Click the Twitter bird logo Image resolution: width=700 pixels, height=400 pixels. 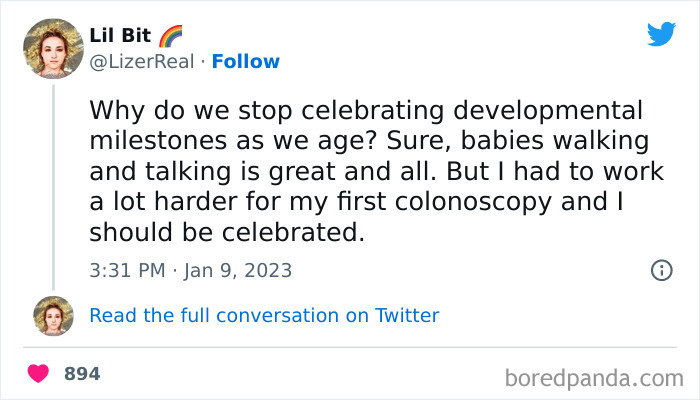(x=661, y=34)
